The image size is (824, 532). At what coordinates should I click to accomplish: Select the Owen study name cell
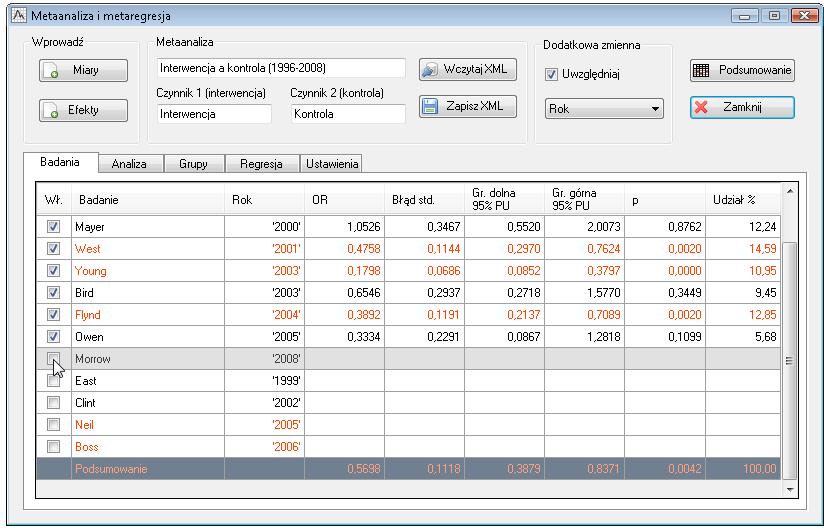(148, 336)
